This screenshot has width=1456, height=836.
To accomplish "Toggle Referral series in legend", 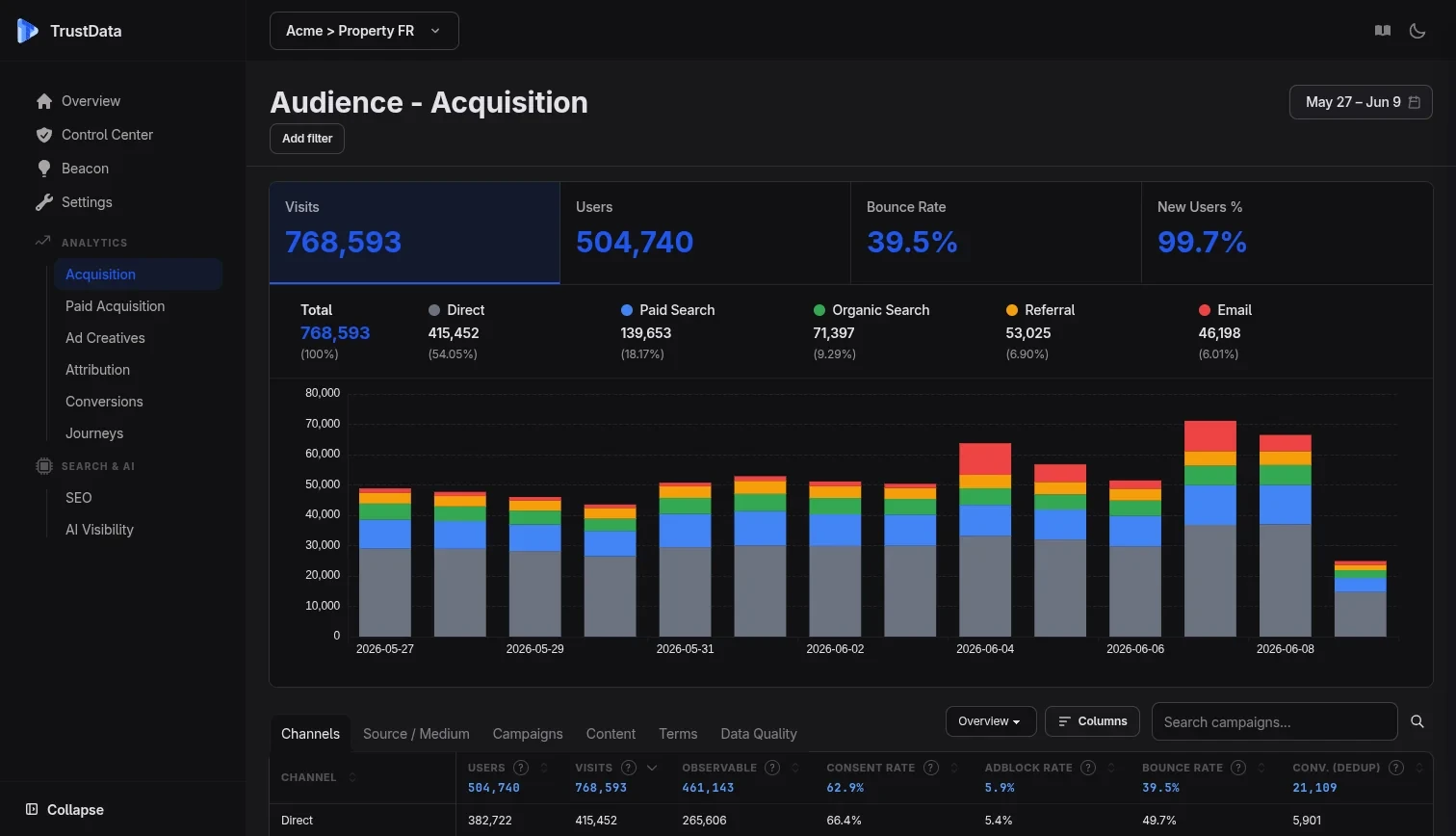I will coord(1040,310).
